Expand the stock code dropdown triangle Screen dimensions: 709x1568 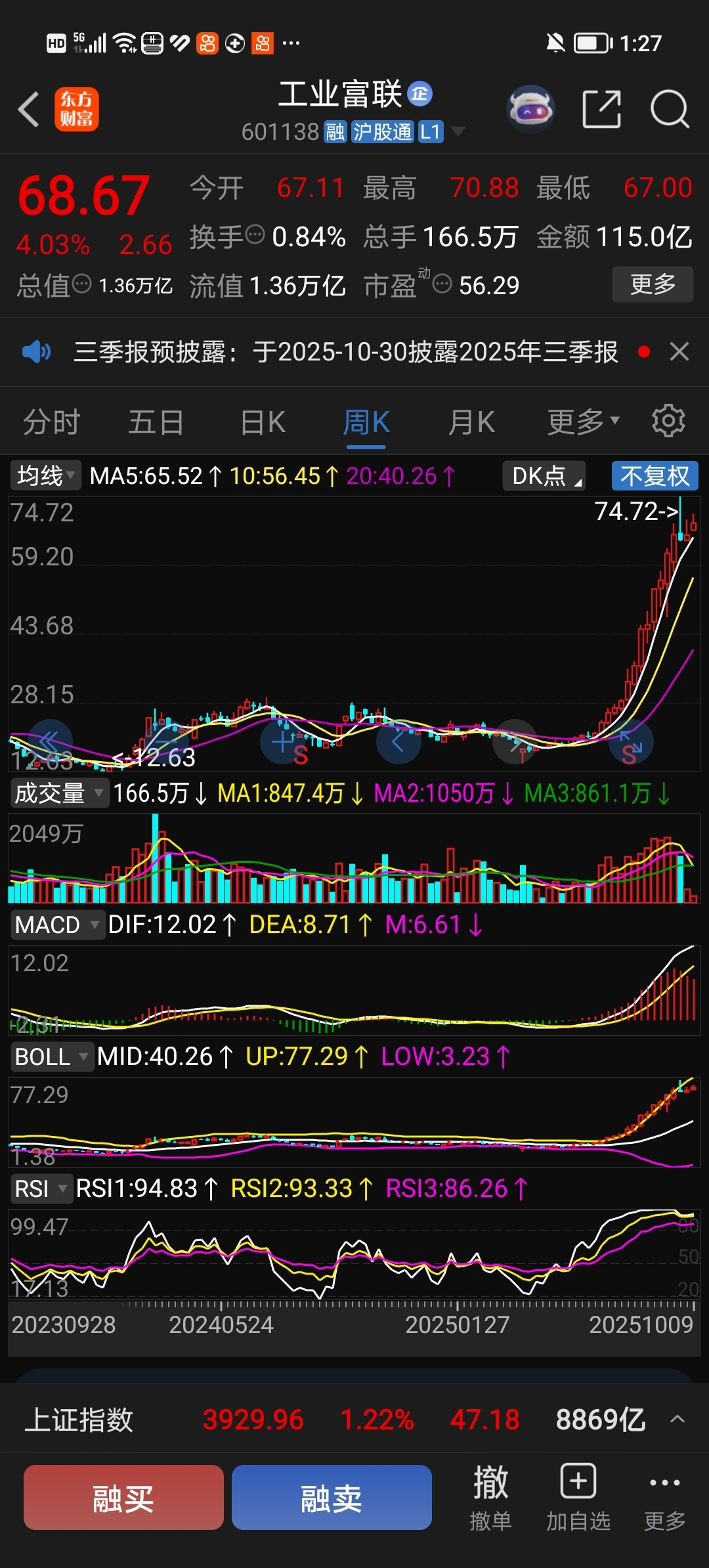(458, 131)
